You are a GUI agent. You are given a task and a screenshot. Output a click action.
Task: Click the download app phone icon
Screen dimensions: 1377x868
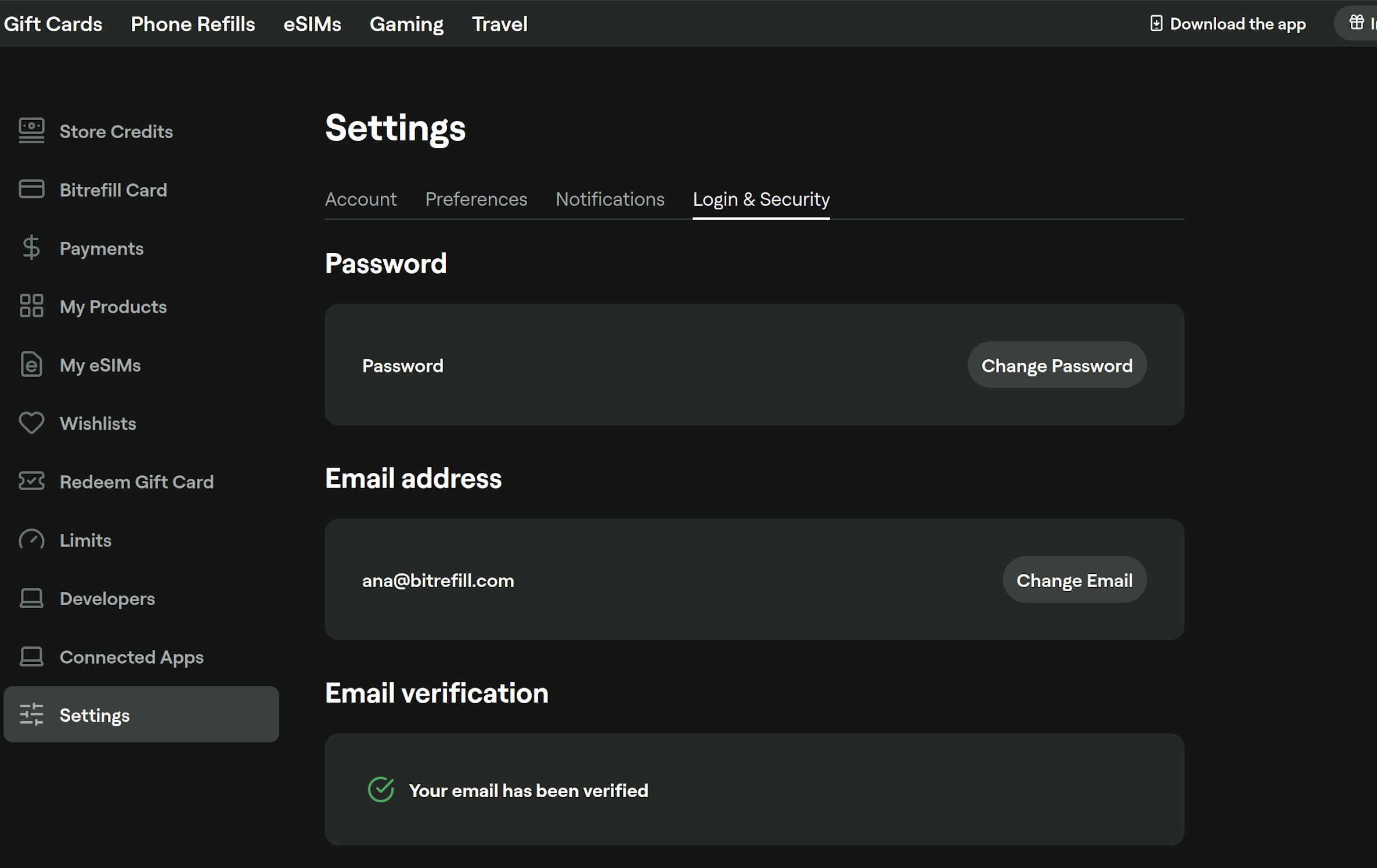[x=1156, y=24]
